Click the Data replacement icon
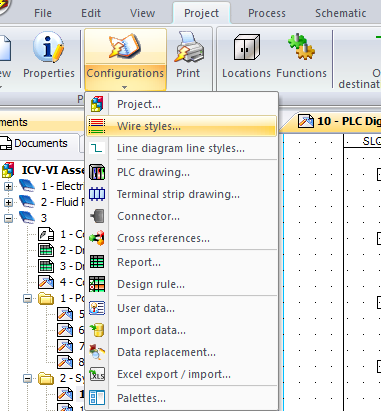The image size is (381, 411). 97,352
